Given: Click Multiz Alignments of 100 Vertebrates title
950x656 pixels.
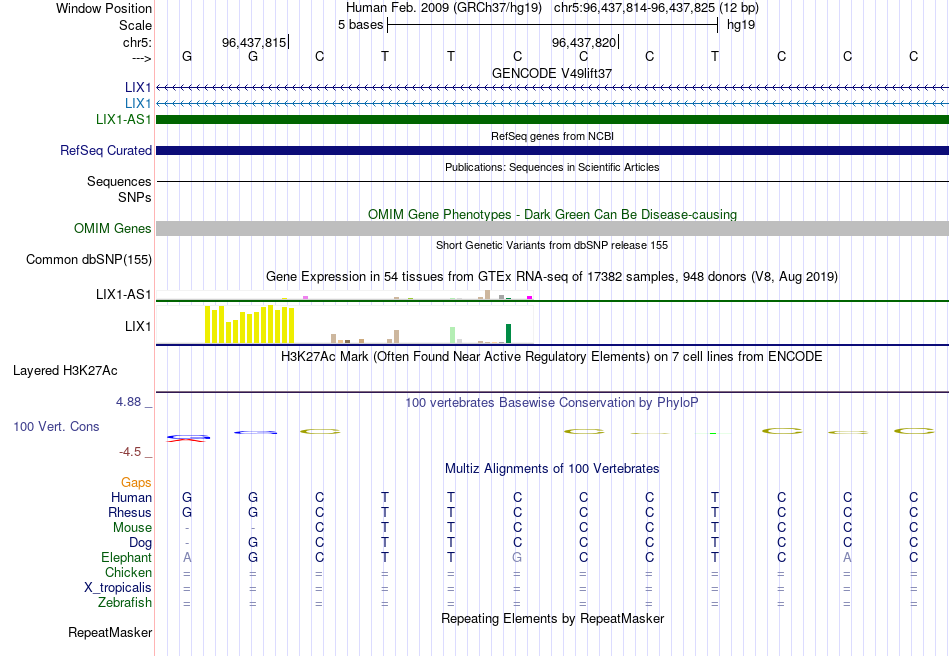Looking at the screenshot, I should [x=552, y=468].
